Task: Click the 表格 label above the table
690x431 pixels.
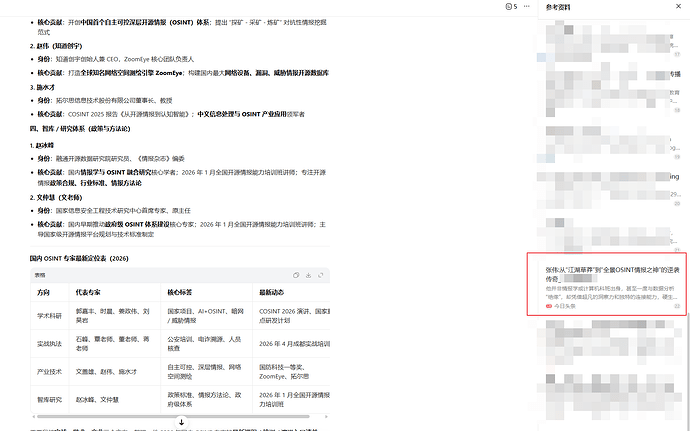Action: (40, 275)
